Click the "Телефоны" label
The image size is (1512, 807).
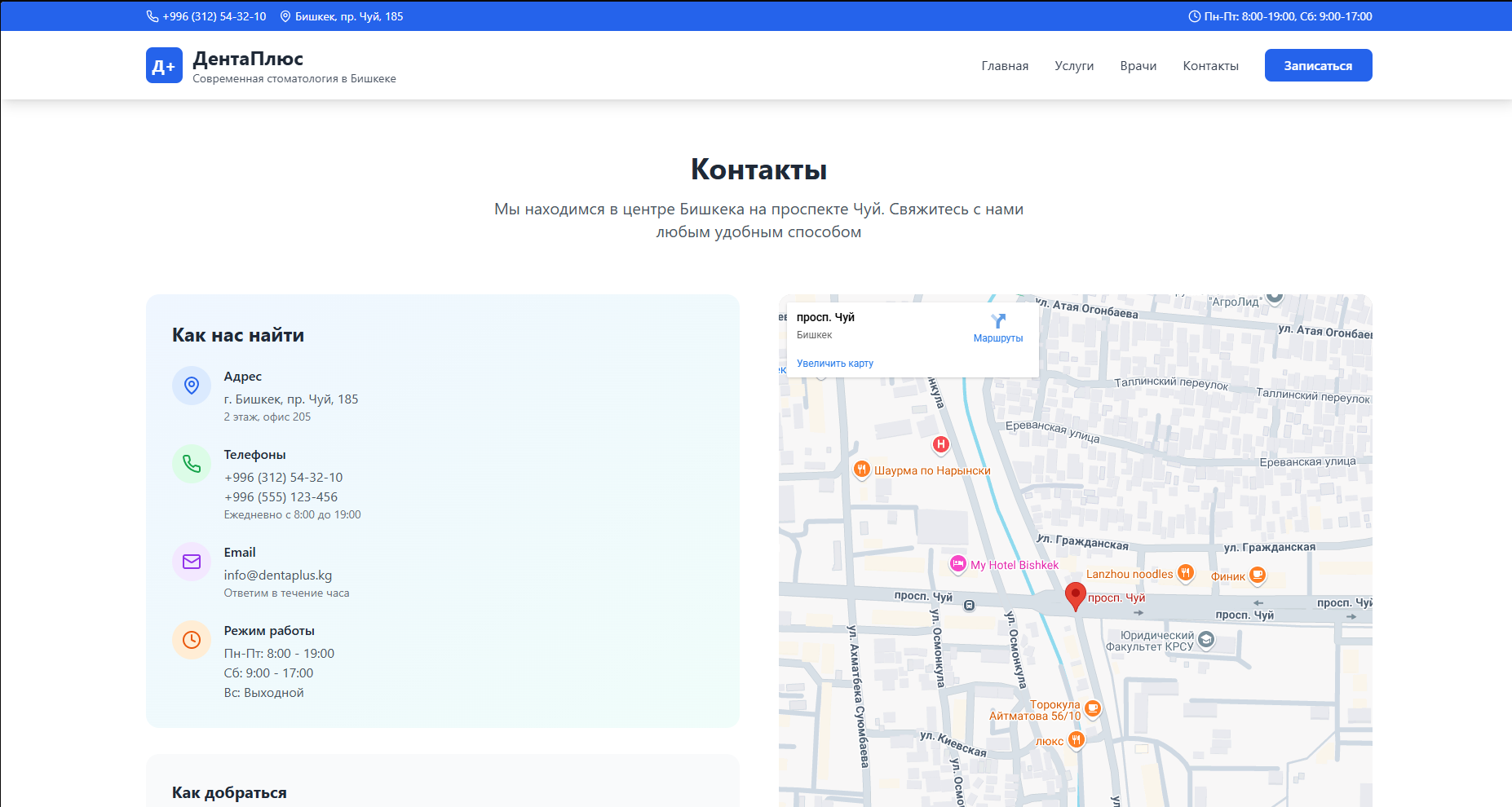(255, 454)
